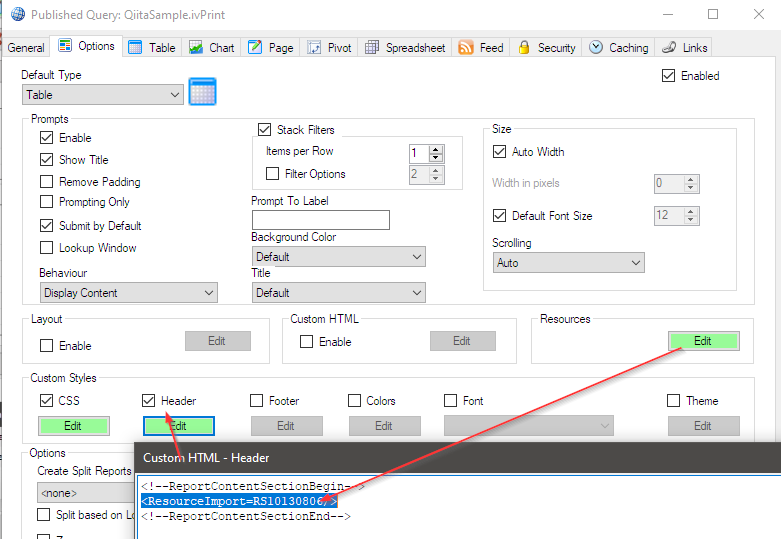Image resolution: width=781 pixels, height=539 pixels.
Task: Click the Colors Edit button
Action: pyautogui.click(x=385, y=426)
